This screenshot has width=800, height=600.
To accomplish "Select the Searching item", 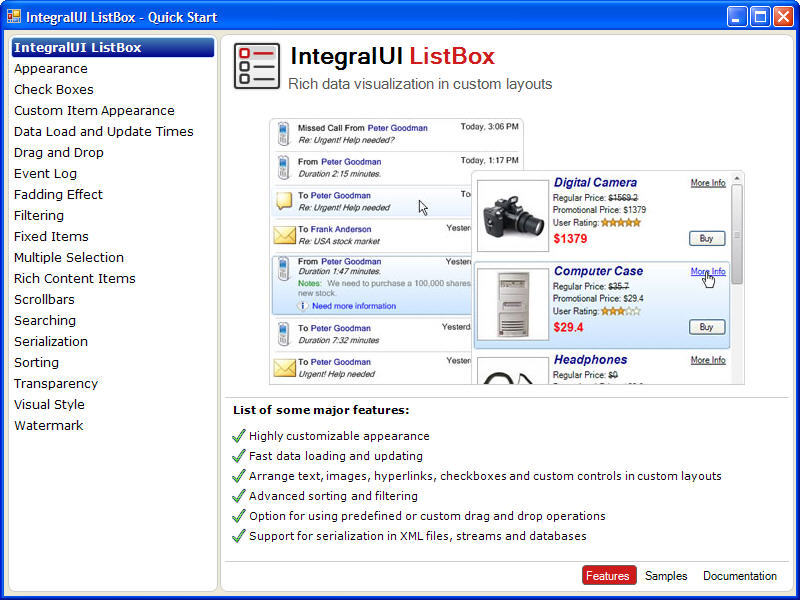I will (x=45, y=320).
